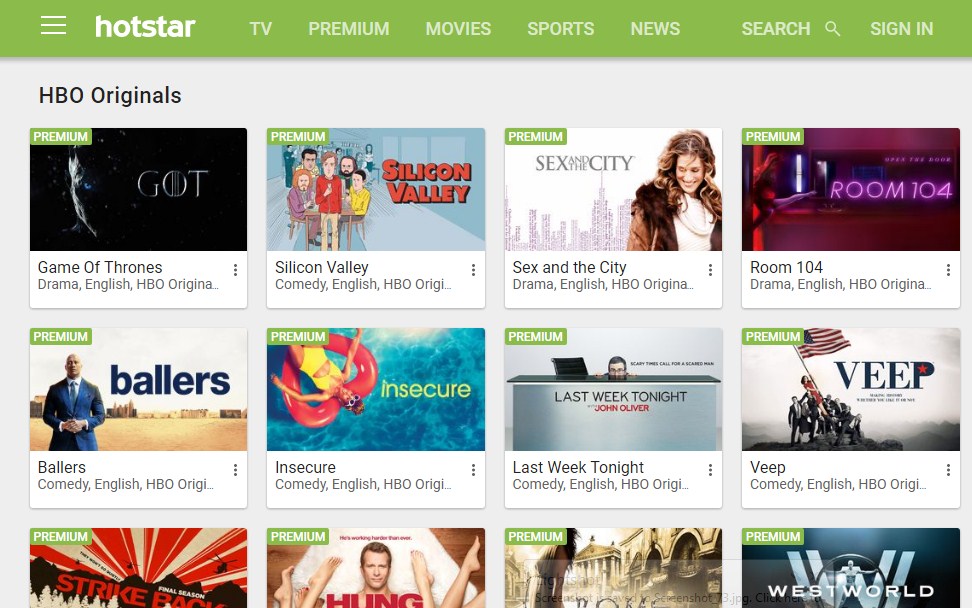Click the SEARCH label
The image size is (972, 608).
pos(775,29)
